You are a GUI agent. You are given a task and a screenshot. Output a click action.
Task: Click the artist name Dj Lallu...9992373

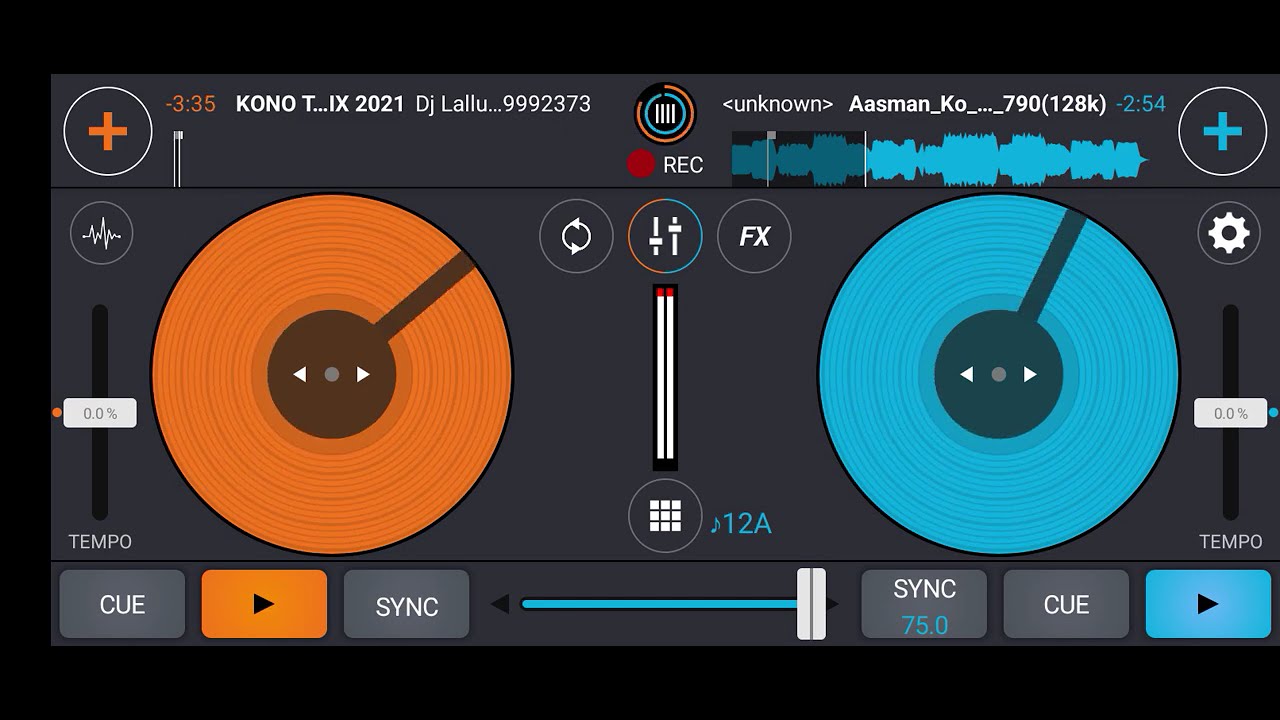tap(503, 103)
